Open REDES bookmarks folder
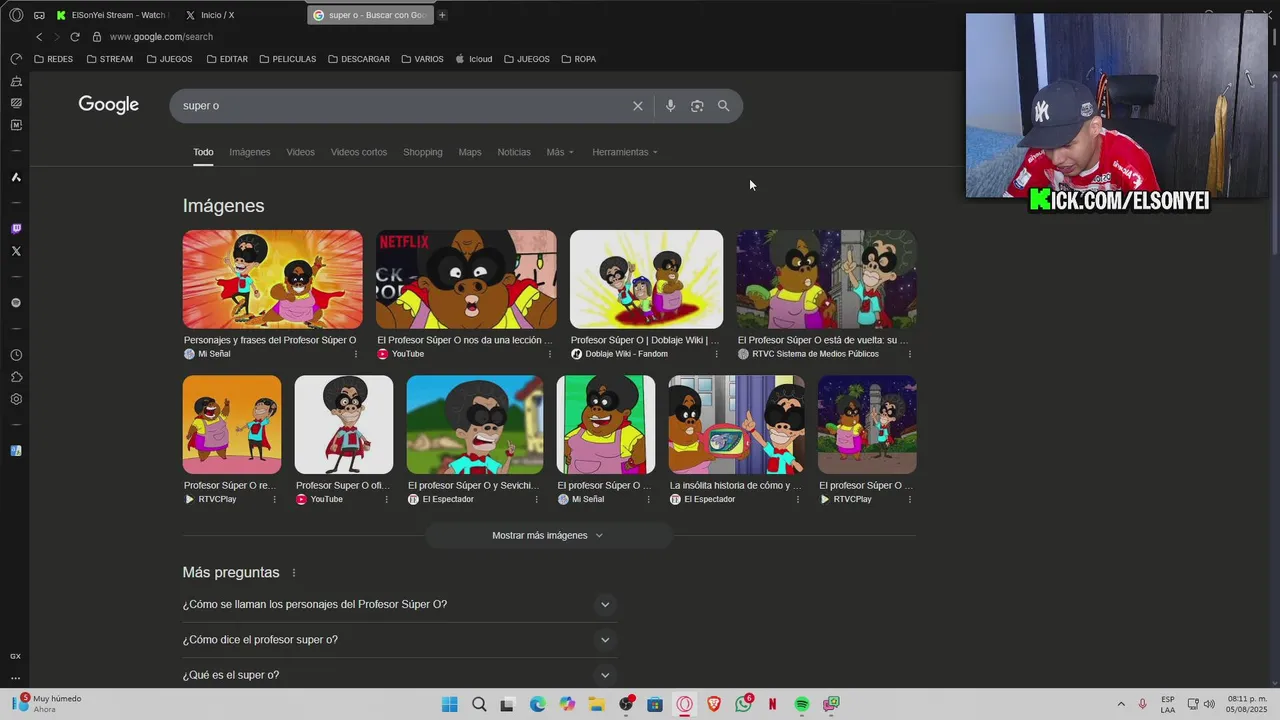The width and height of the screenshot is (1280, 720). coord(54,59)
